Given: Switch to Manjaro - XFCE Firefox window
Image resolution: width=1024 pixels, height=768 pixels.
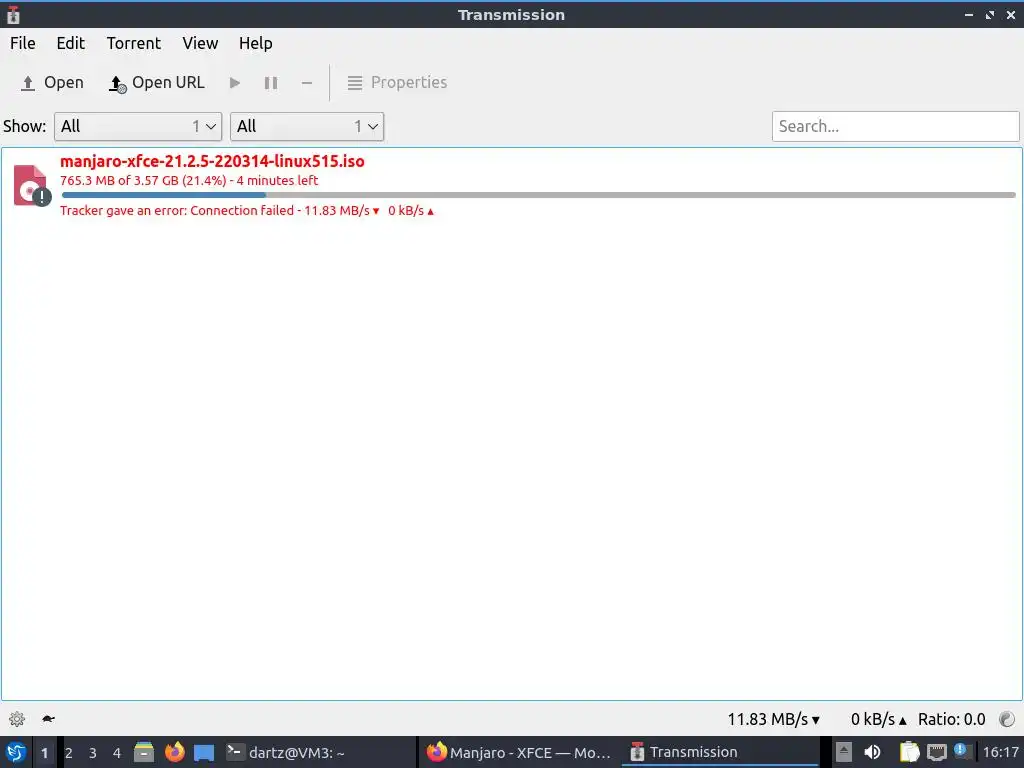Looking at the screenshot, I should (x=519, y=752).
